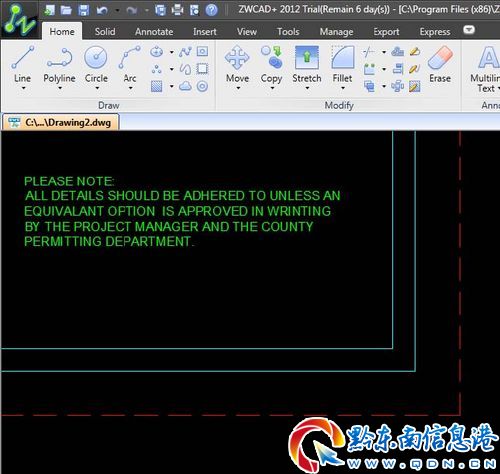Select the Spline tool icon
This screenshot has height=474, width=500.
tap(185, 52)
